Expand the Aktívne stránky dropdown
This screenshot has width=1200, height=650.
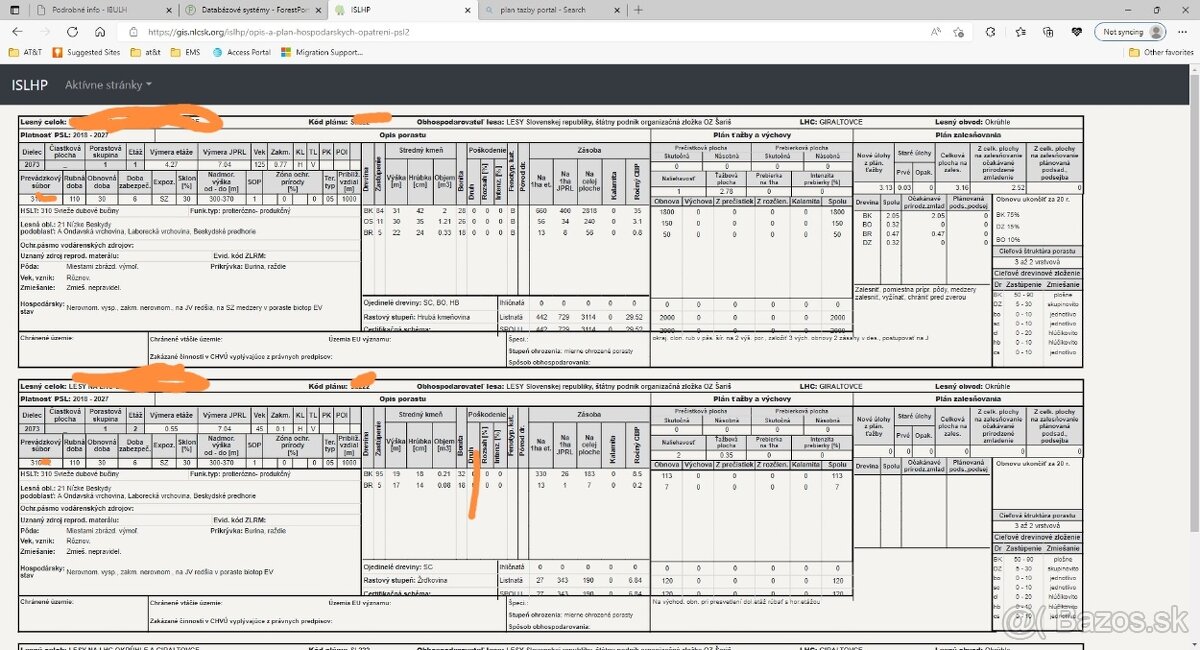[108, 85]
